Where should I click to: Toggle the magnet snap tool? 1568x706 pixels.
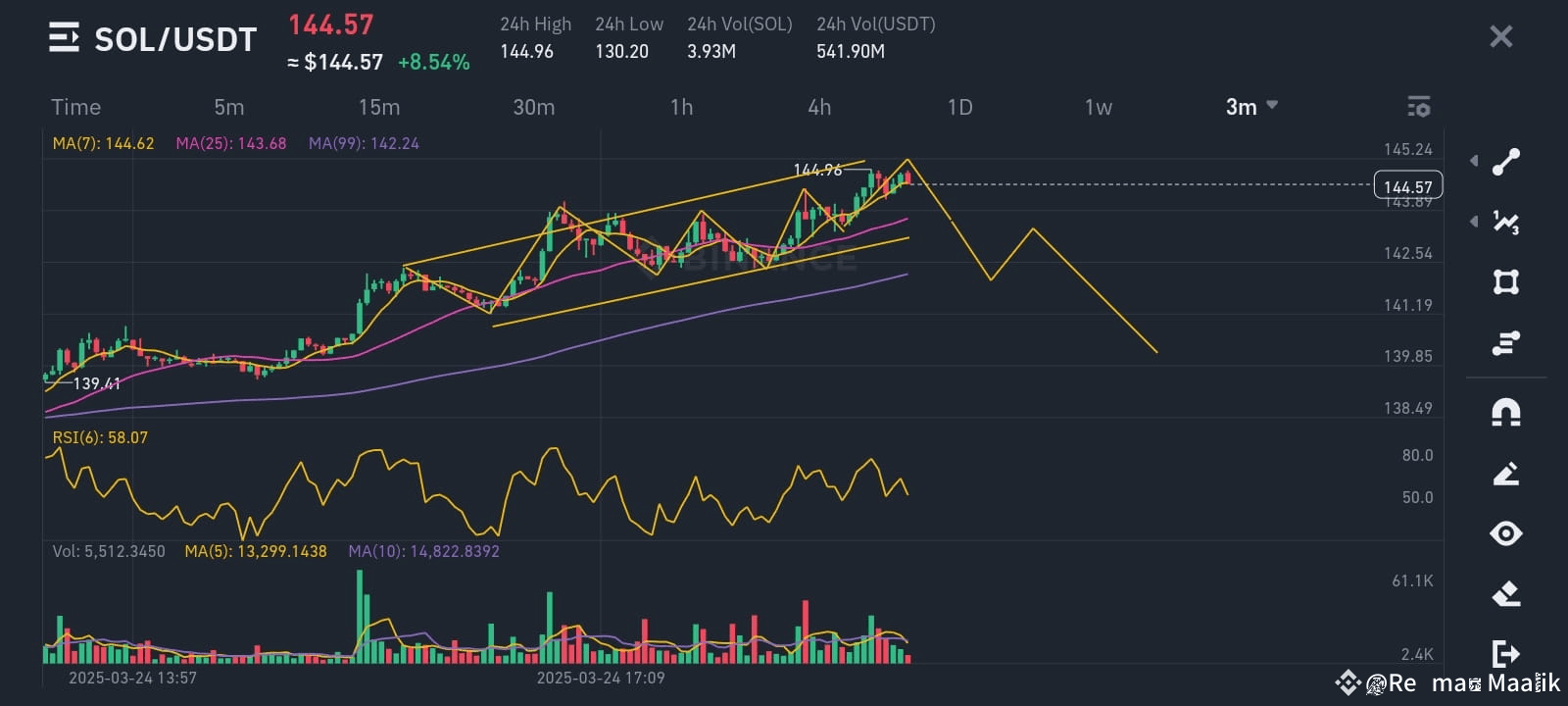tap(1506, 412)
